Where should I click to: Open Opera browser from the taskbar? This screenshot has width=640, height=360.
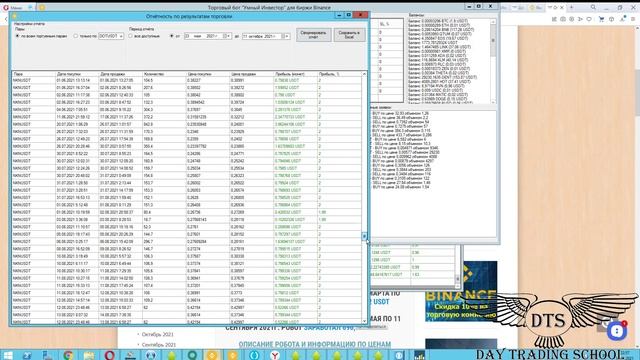tap(109, 355)
